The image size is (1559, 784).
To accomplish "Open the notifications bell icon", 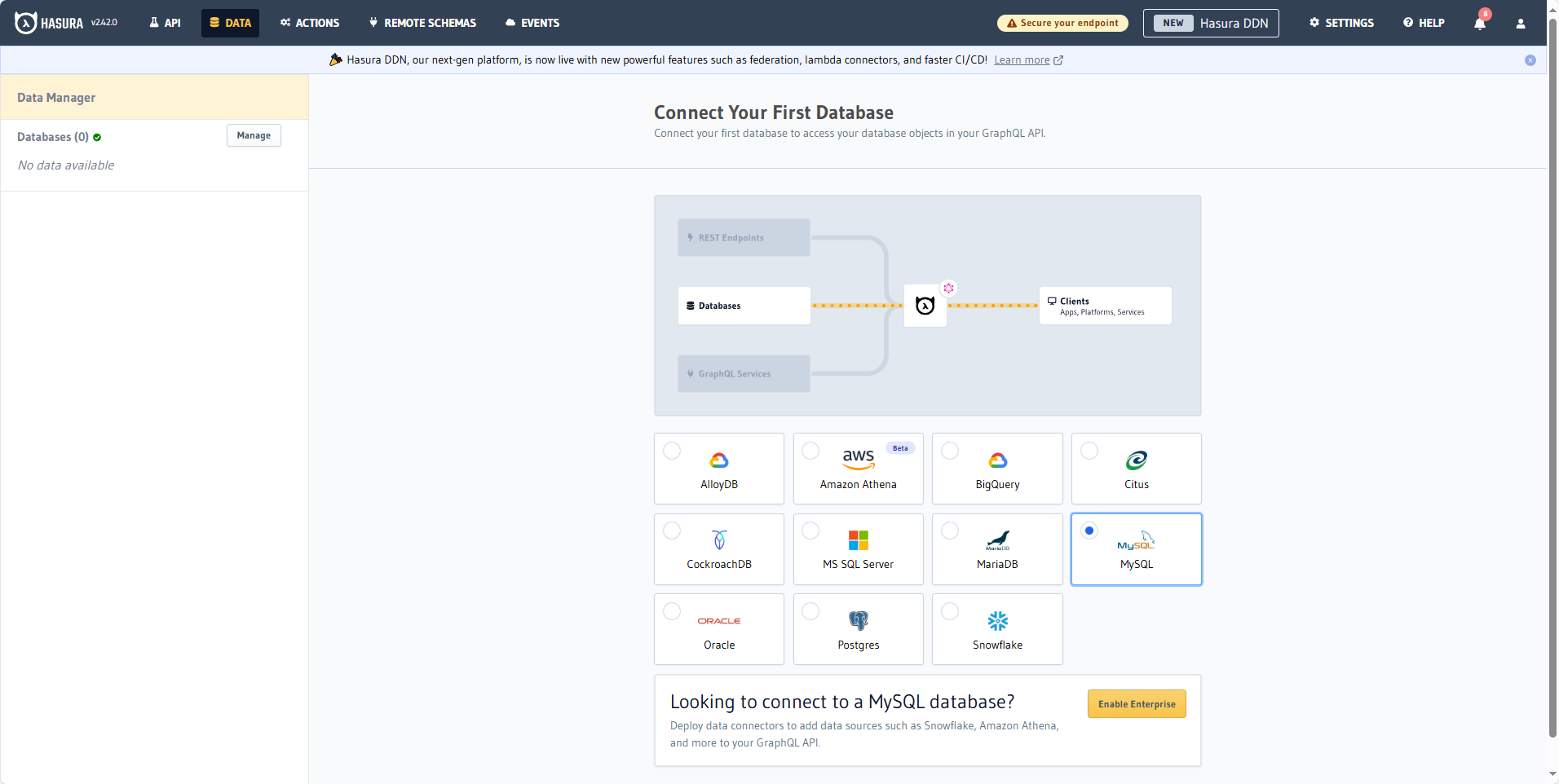I will click(x=1480, y=23).
